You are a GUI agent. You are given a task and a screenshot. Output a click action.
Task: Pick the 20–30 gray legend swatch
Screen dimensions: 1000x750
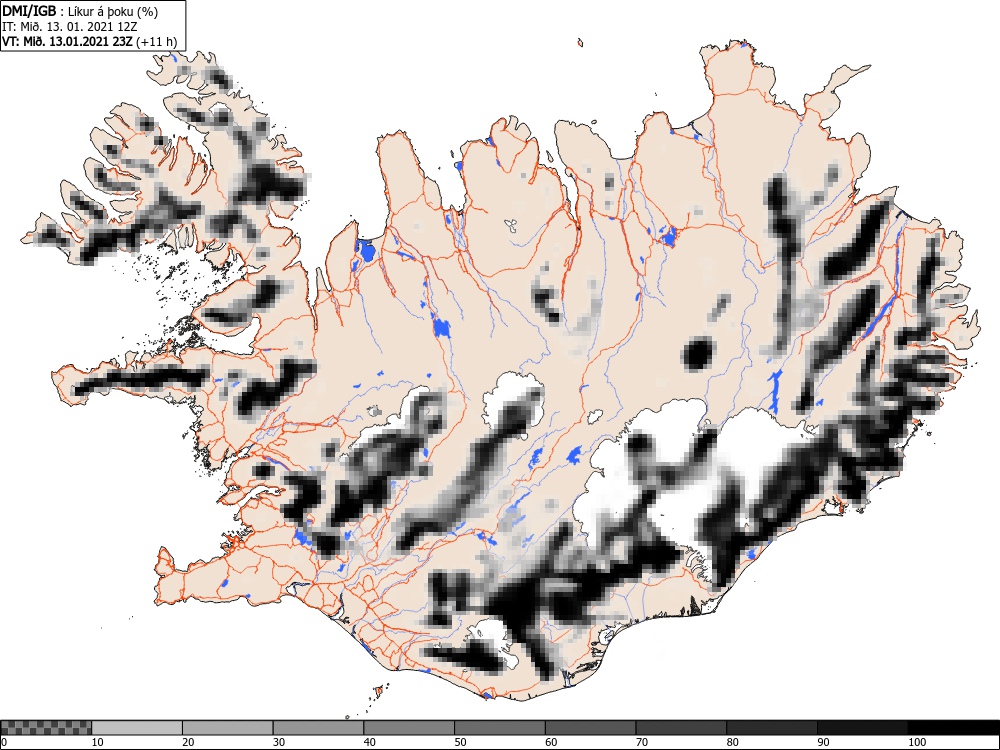click(228, 728)
